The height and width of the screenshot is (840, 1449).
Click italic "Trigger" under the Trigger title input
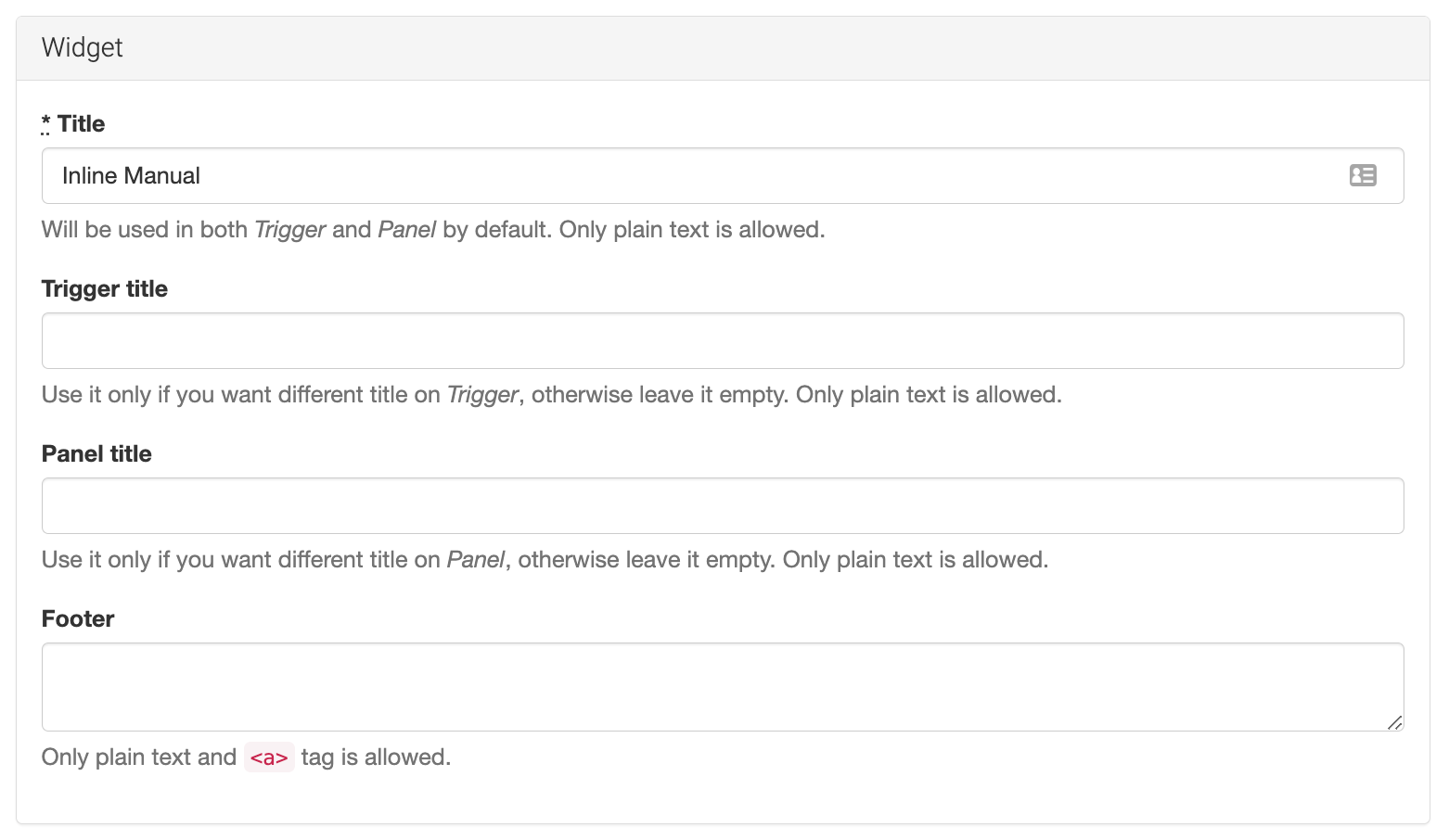coord(482,395)
